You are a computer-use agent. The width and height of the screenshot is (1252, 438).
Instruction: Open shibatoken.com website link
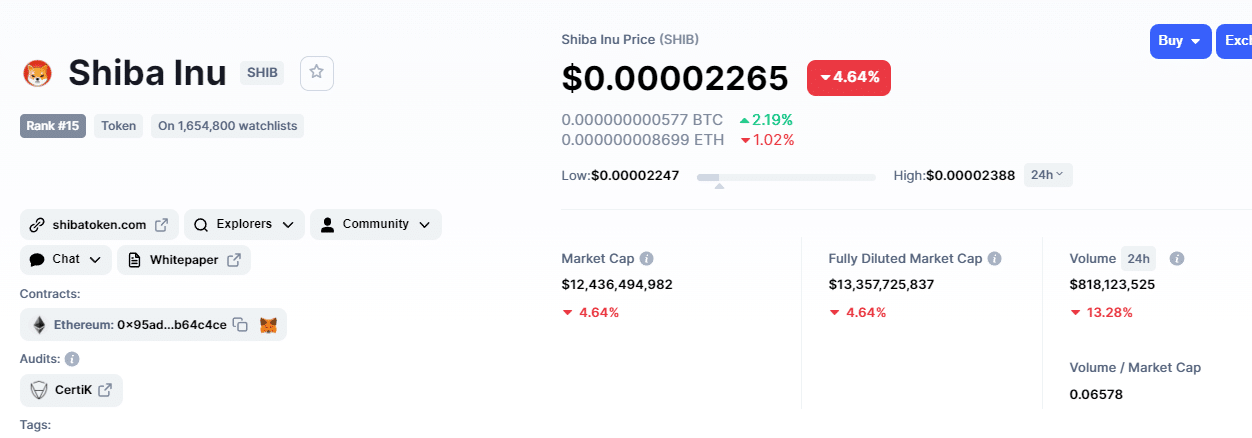(99, 224)
